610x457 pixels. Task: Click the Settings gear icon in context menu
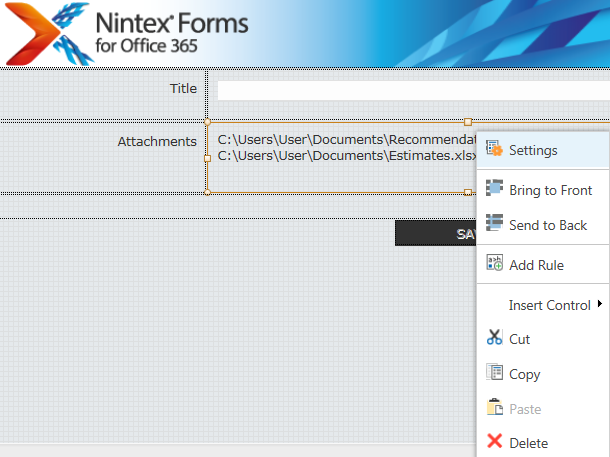point(494,148)
